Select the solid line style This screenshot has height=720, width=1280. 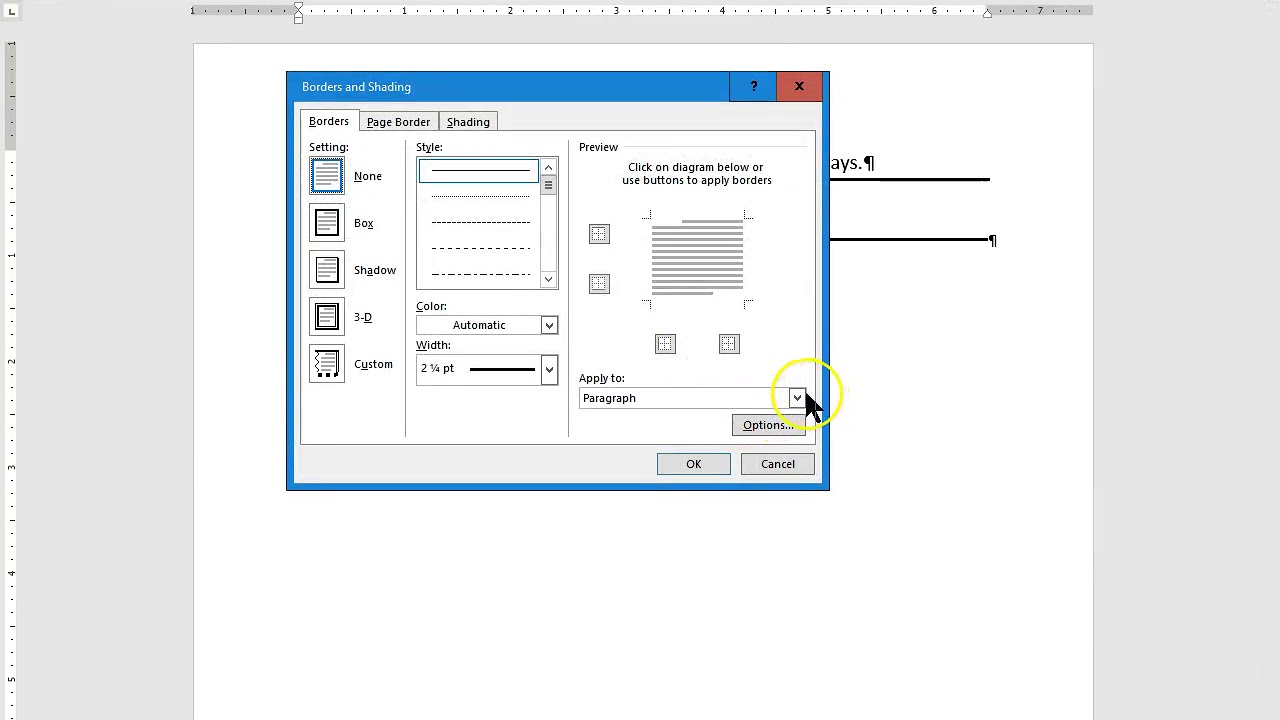(x=480, y=170)
